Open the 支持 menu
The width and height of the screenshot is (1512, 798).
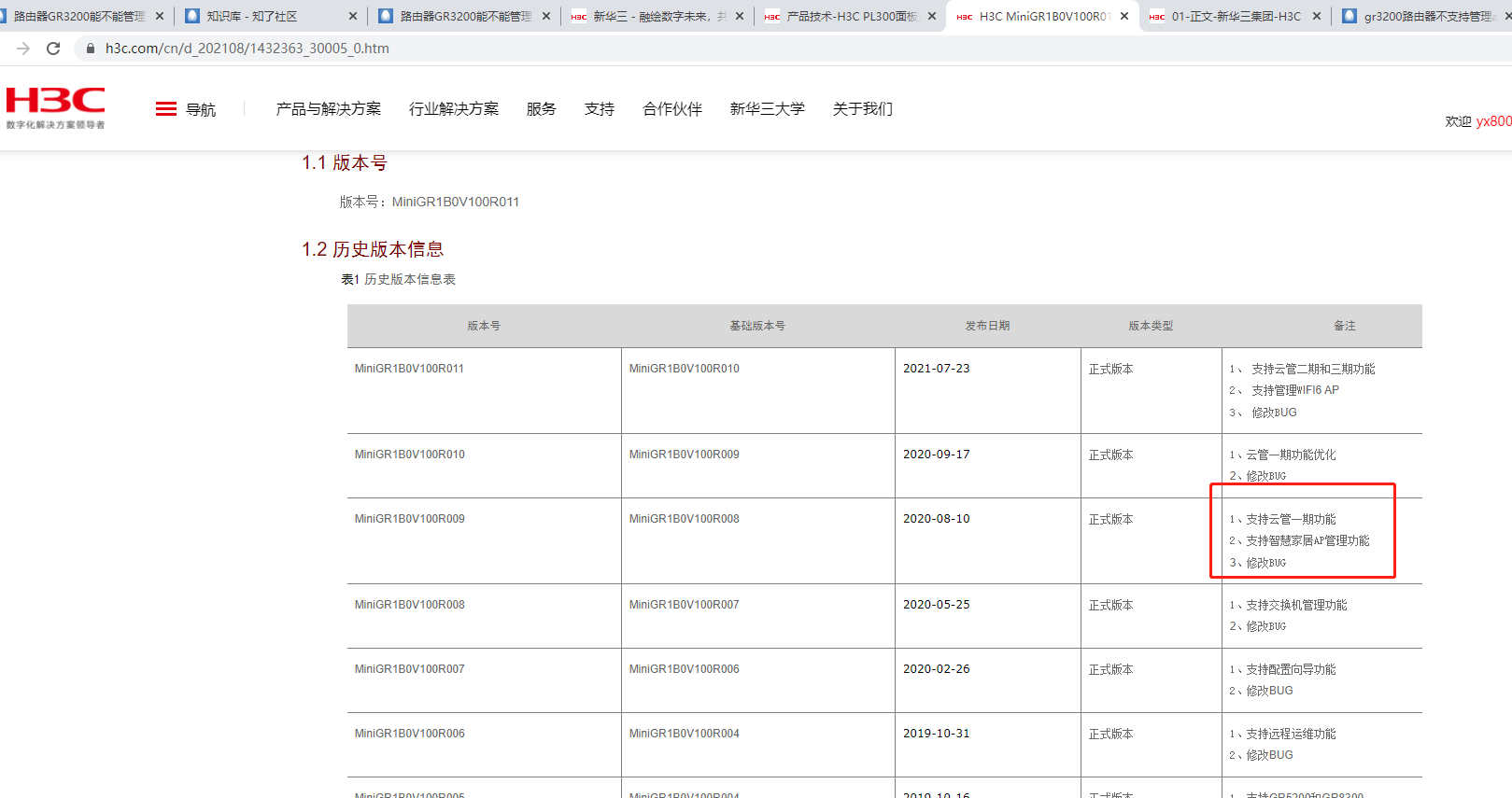(x=600, y=109)
